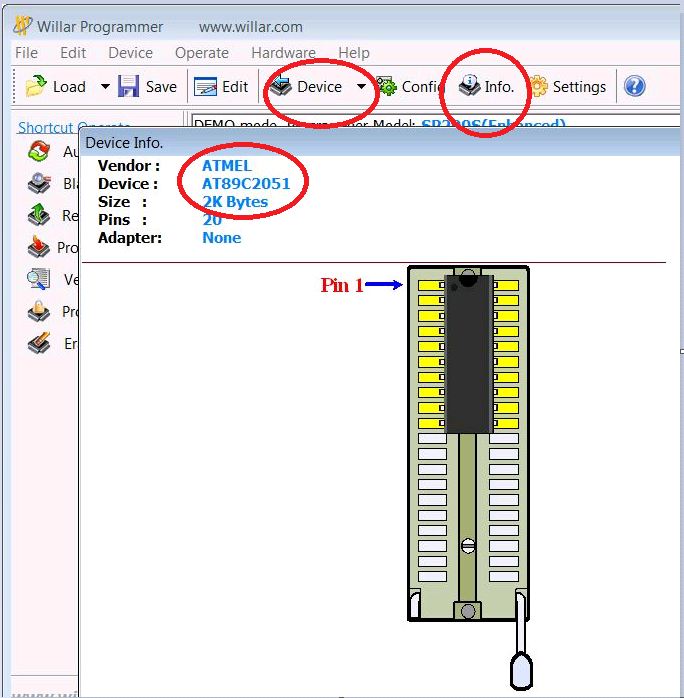Click the Info. chip icon
This screenshot has width=684, height=698.
469,85
